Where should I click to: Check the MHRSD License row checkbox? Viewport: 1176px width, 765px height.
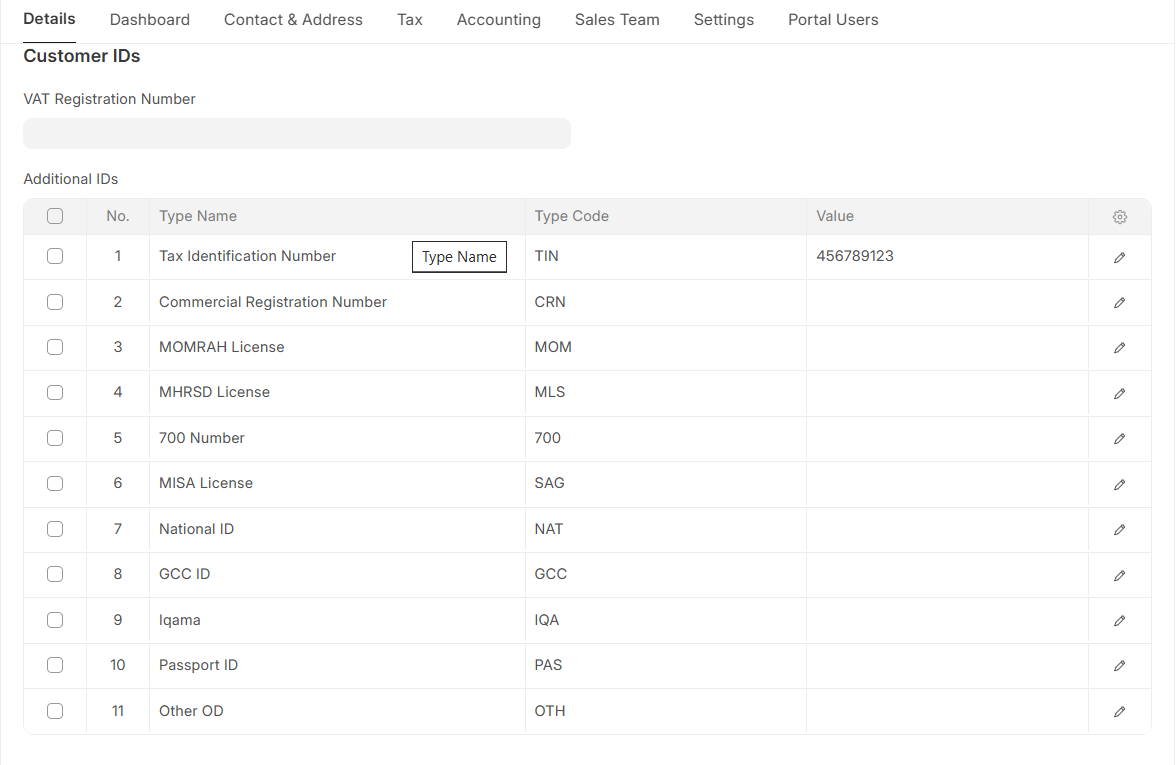pos(55,393)
